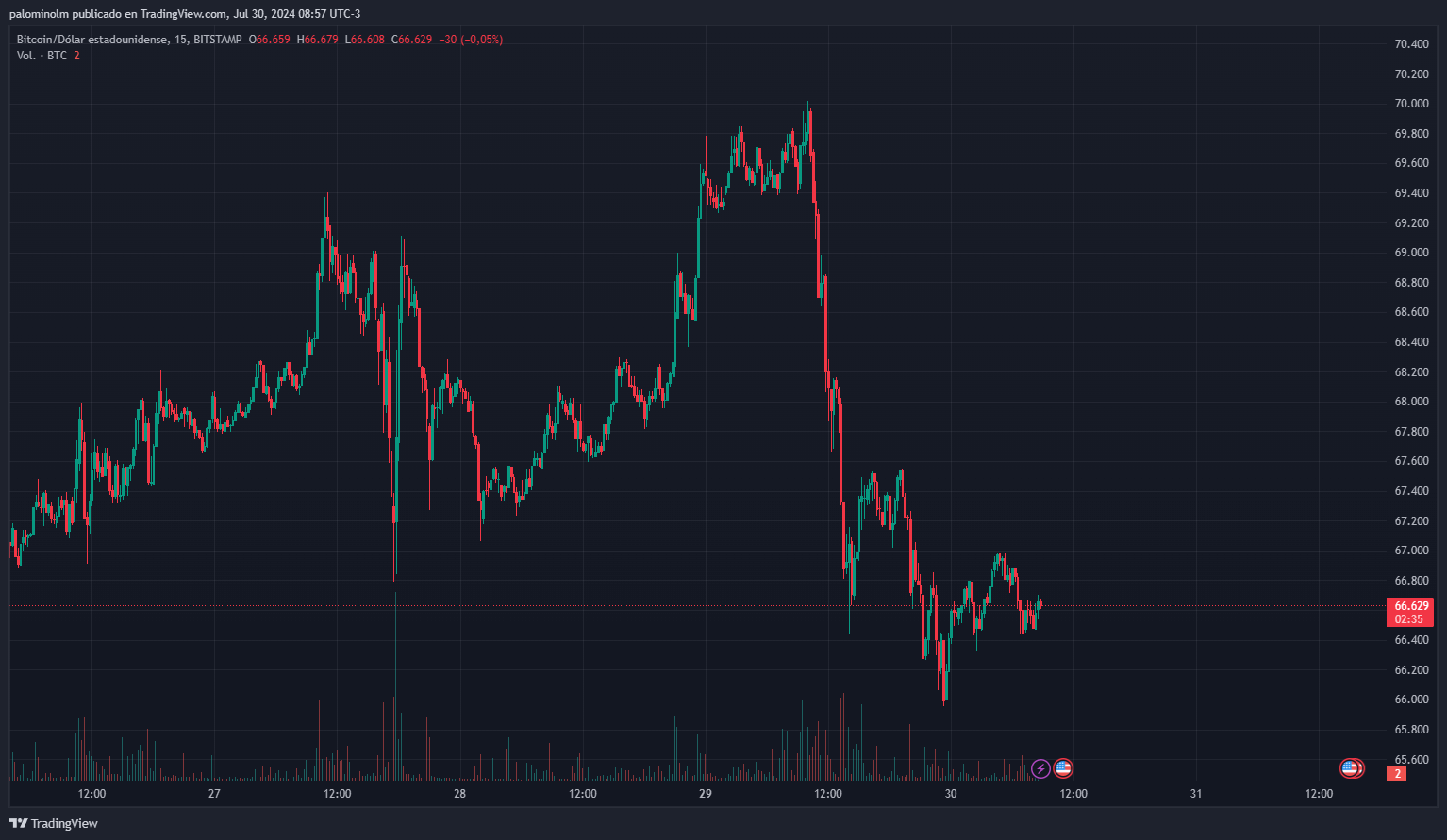The image size is (1447, 840).
Task: Click the TradingView logo
Action: point(54,823)
